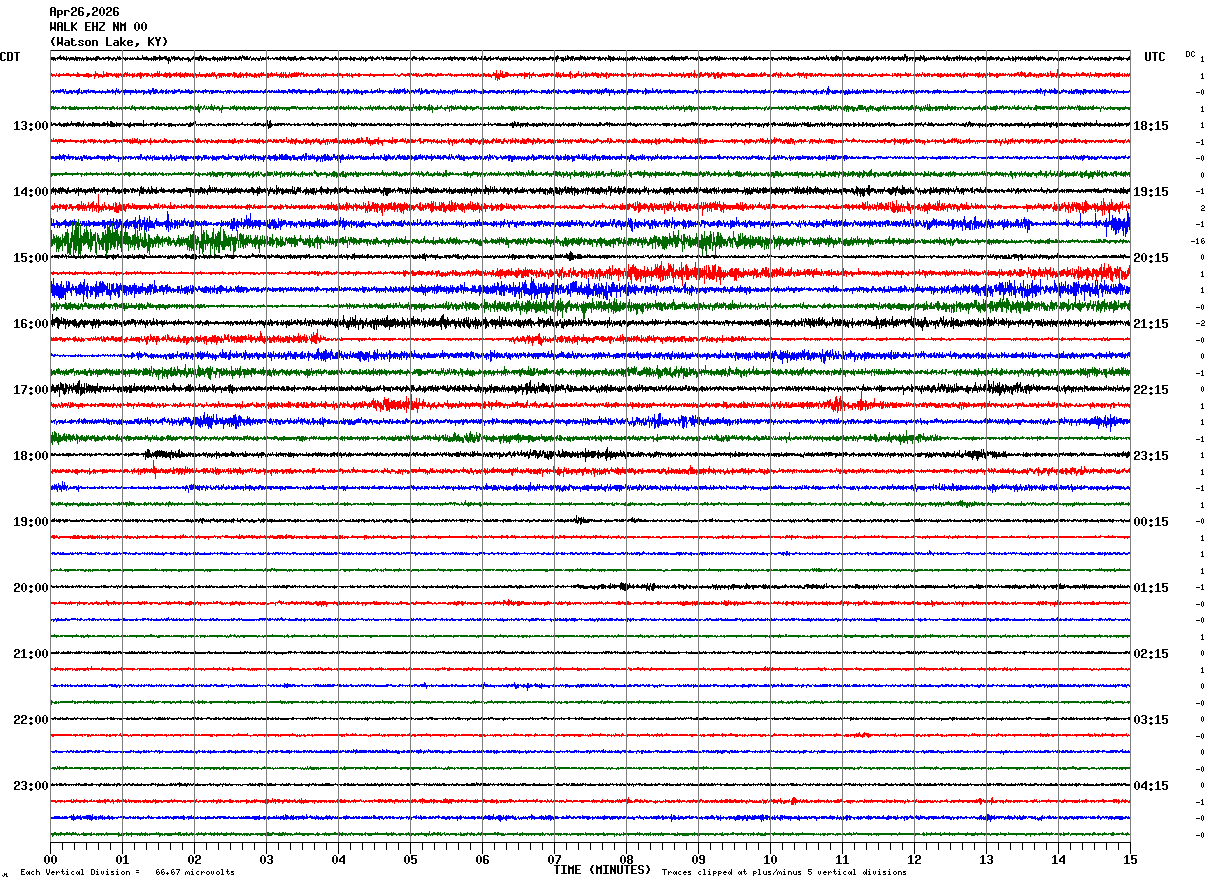Click the 22:15 UTC row label
This screenshot has width=1210, height=886.
click(x=1151, y=390)
